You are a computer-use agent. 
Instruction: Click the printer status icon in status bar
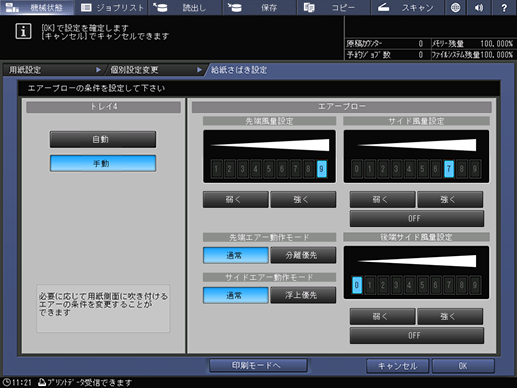point(42,382)
